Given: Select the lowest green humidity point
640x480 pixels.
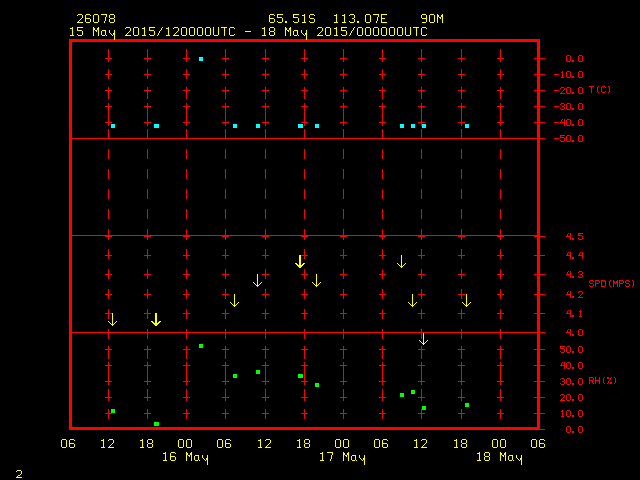Looking at the screenshot, I should [156, 424].
